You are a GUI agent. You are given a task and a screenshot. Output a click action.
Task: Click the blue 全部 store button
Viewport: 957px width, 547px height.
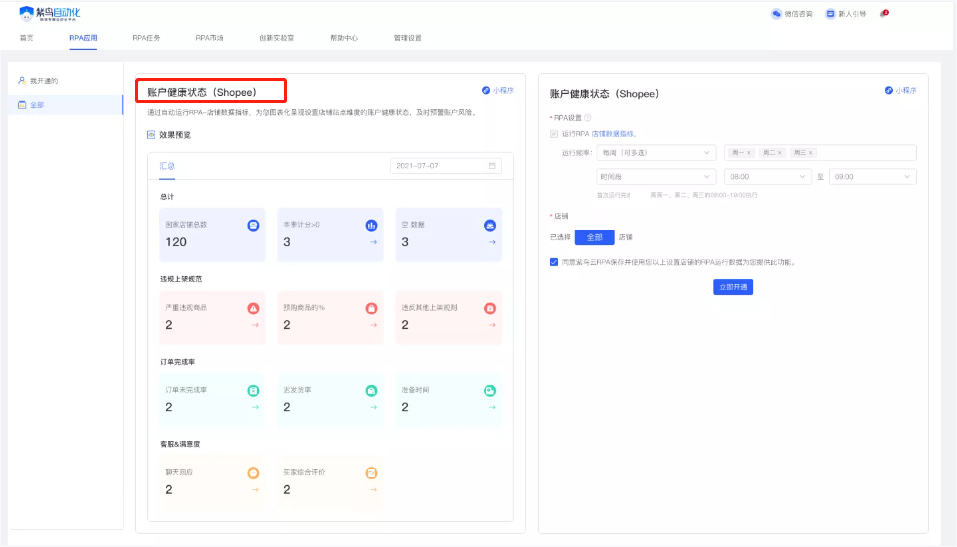(594, 237)
